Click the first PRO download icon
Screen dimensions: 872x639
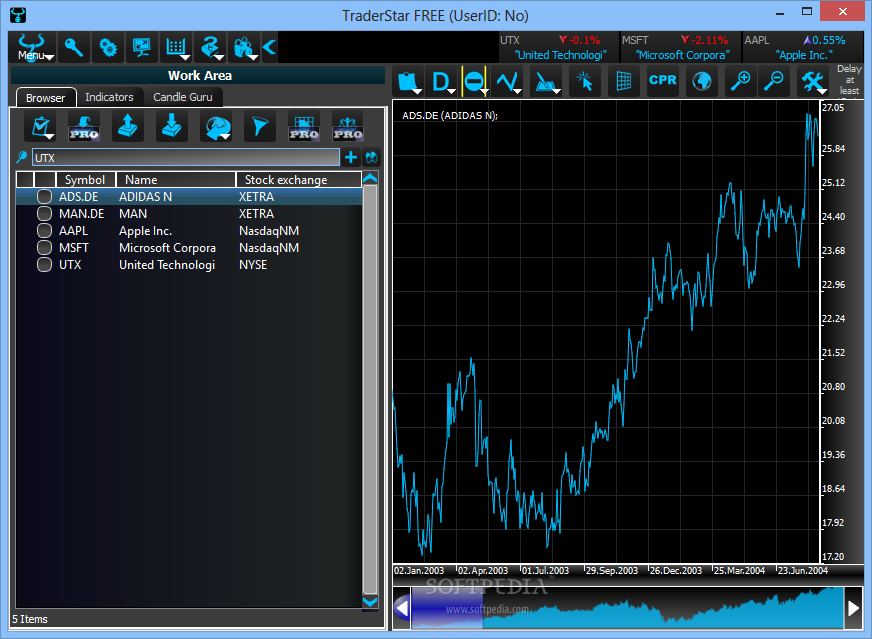[x=84, y=126]
